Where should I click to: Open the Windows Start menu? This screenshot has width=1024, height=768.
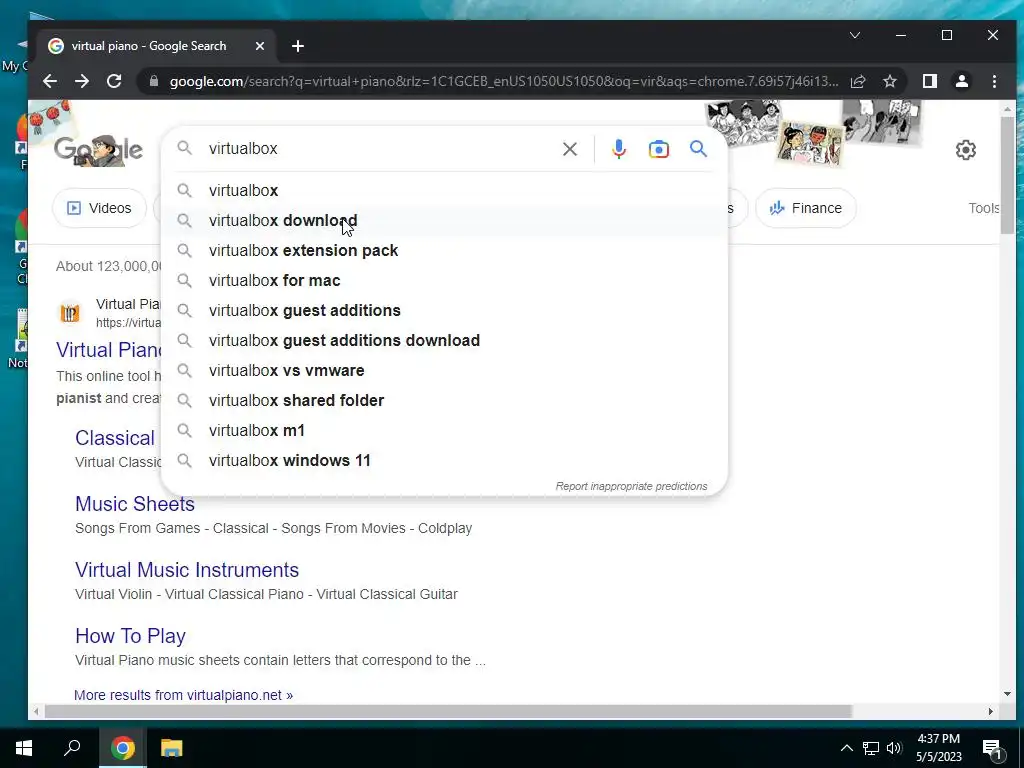24,748
